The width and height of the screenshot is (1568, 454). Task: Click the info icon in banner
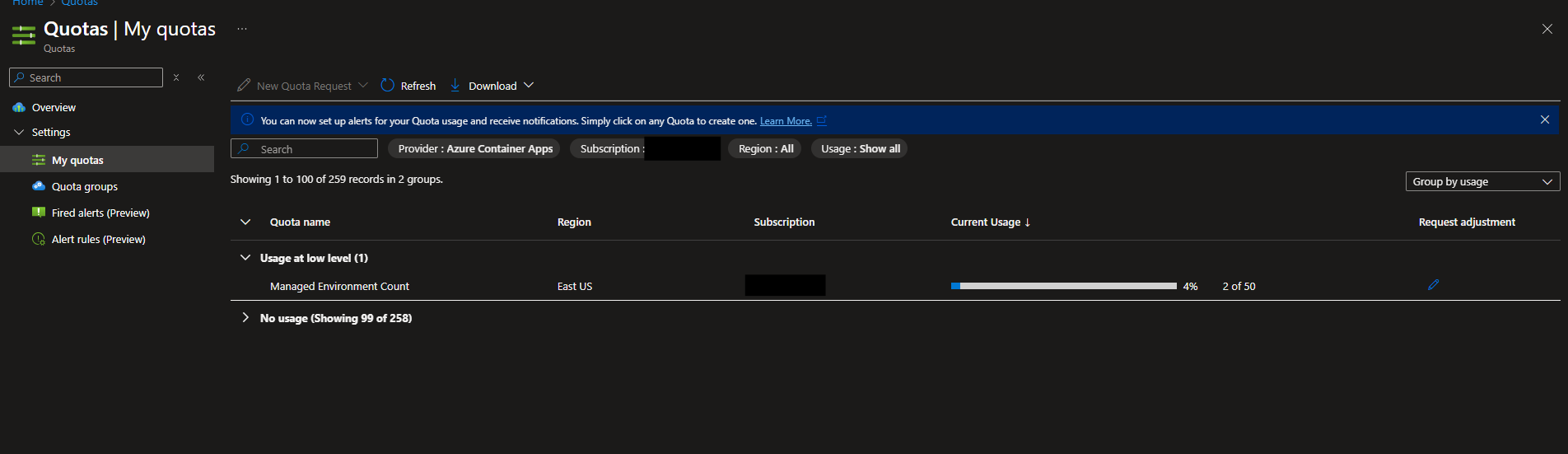click(247, 119)
